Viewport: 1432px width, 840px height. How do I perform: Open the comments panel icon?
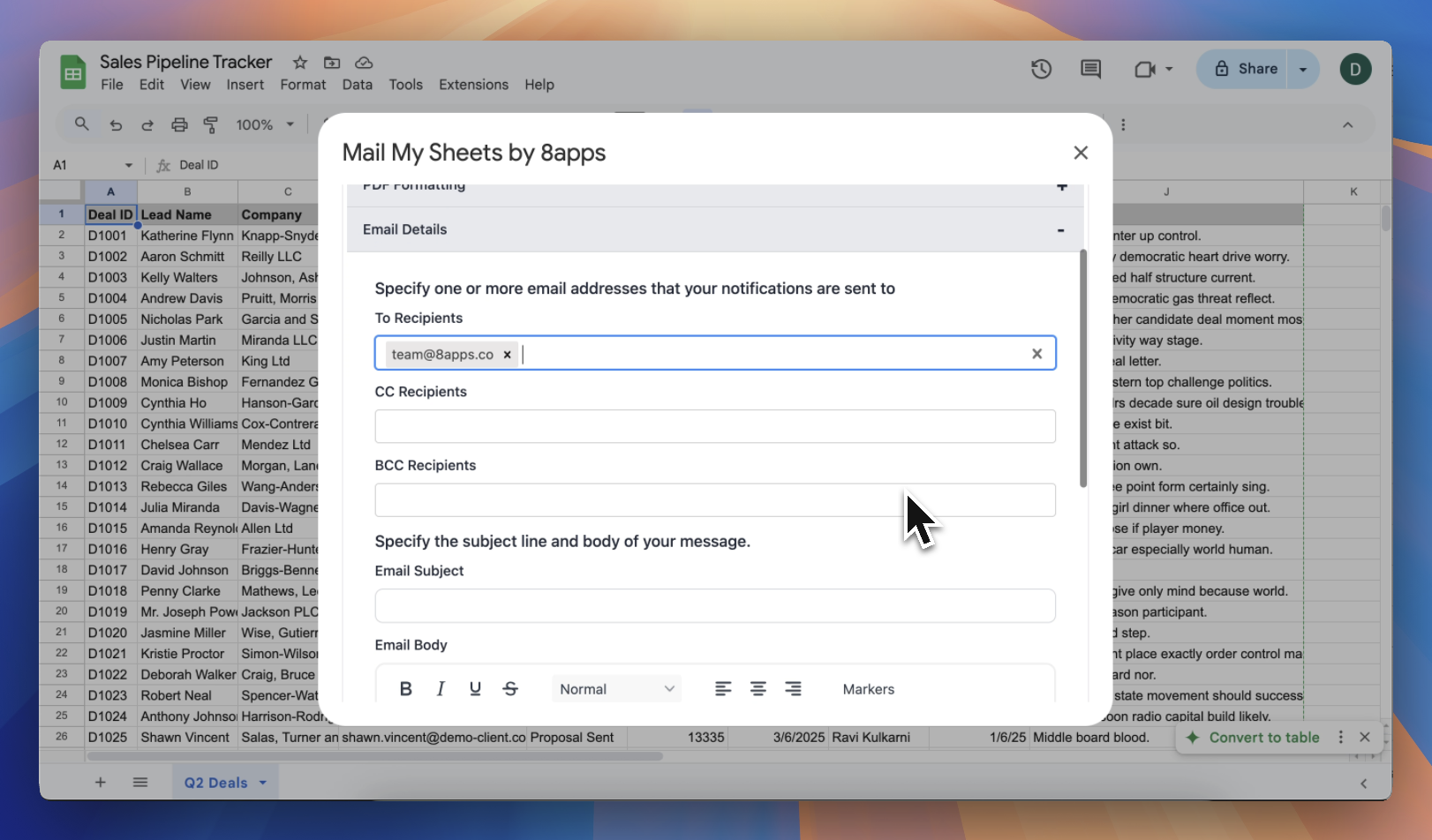click(x=1091, y=69)
